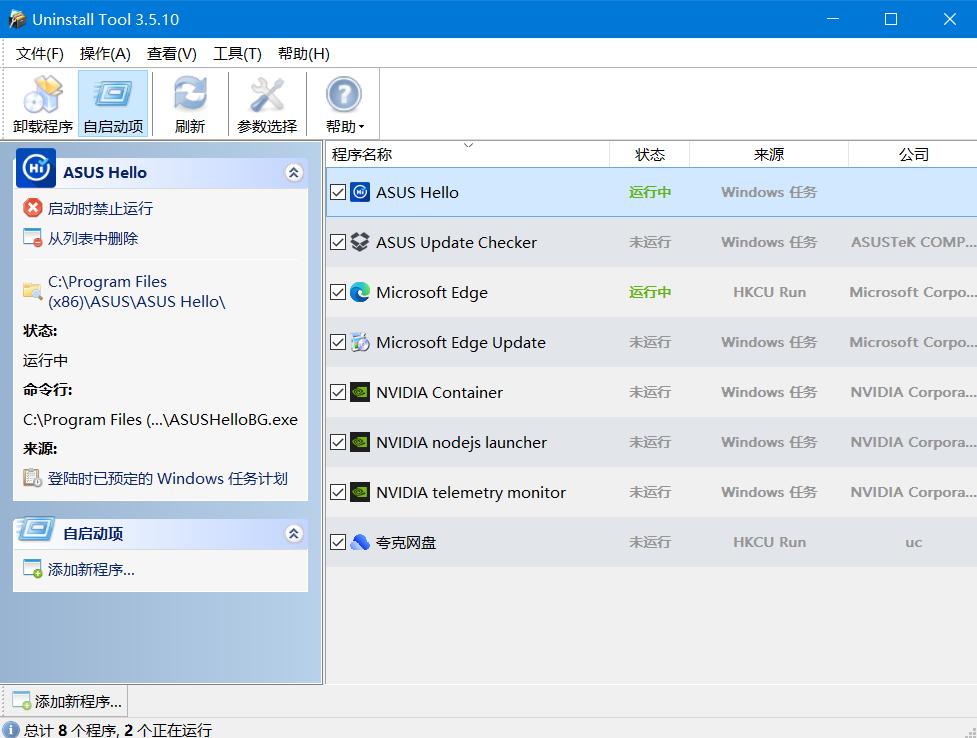Open the 查看(V) menu

(x=169, y=53)
